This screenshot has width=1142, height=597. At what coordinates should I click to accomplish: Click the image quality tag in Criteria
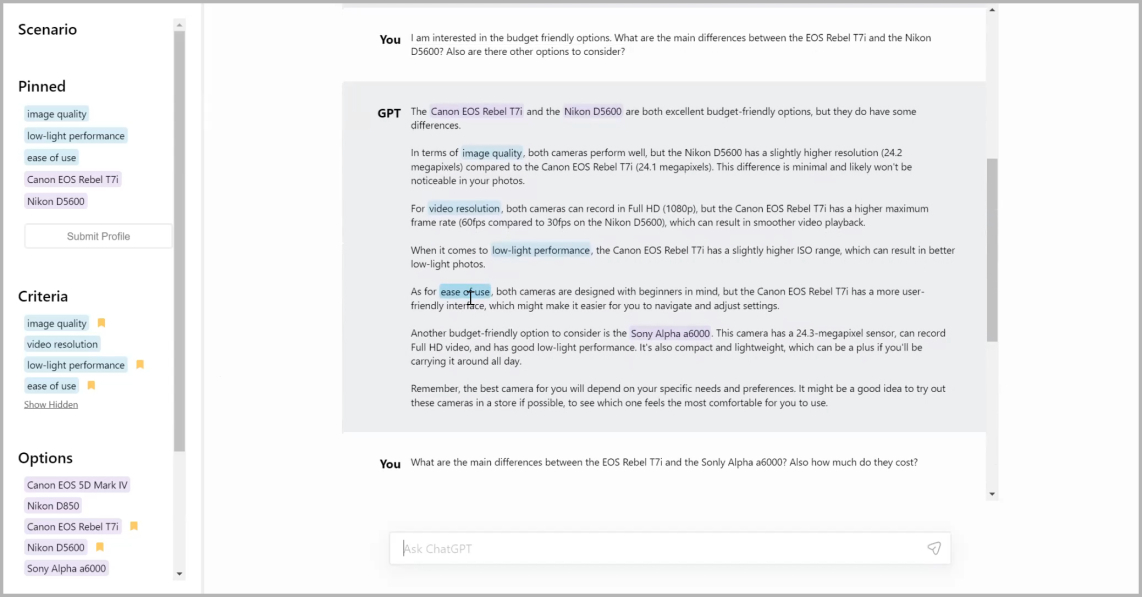[x=57, y=323]
